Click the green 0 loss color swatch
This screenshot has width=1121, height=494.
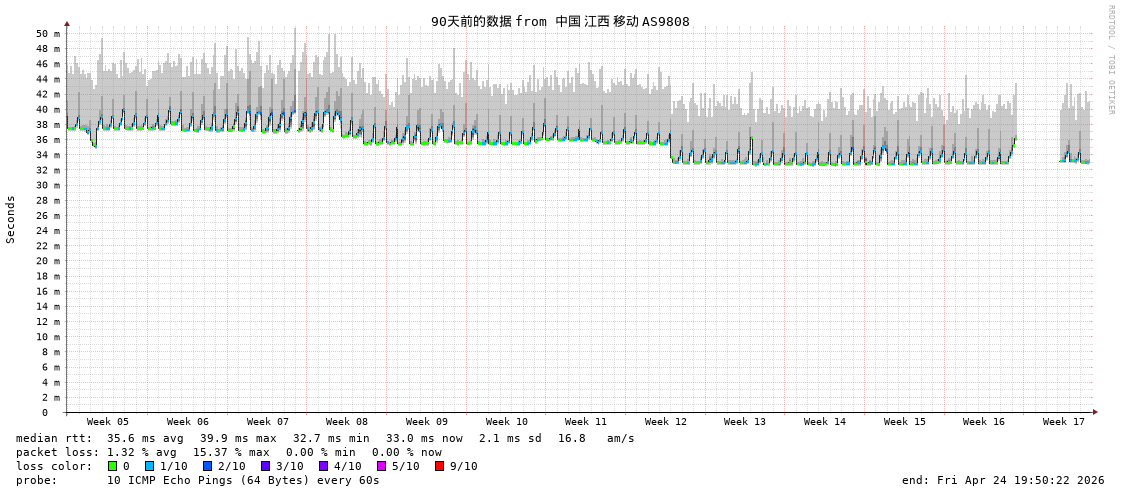(113, 466)
